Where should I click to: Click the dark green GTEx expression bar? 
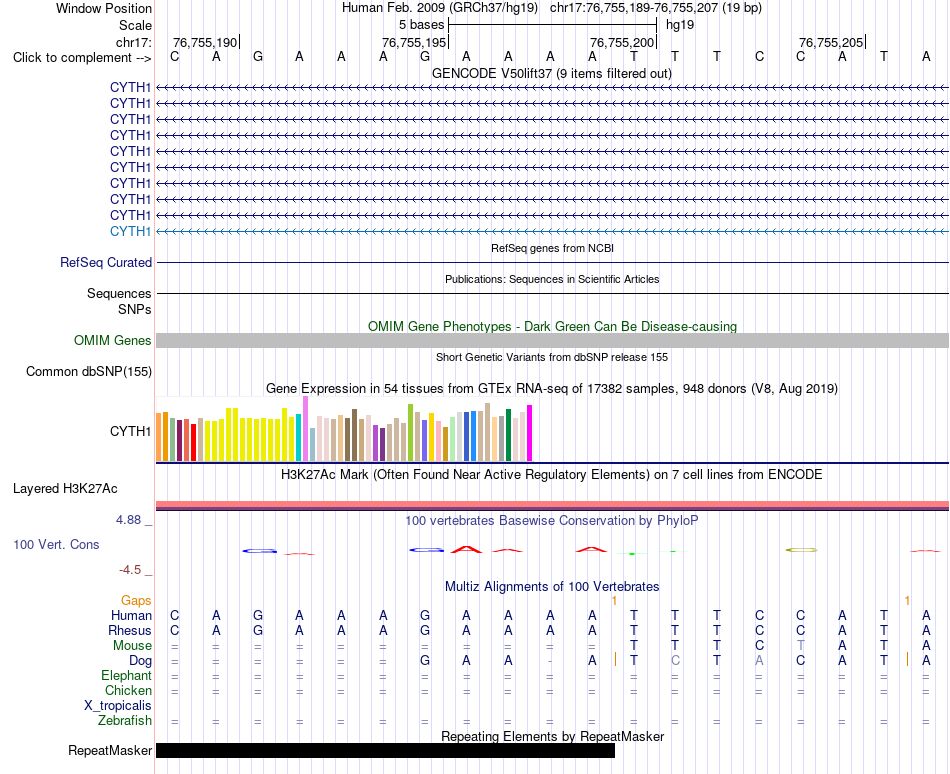[x=508, y=435]
